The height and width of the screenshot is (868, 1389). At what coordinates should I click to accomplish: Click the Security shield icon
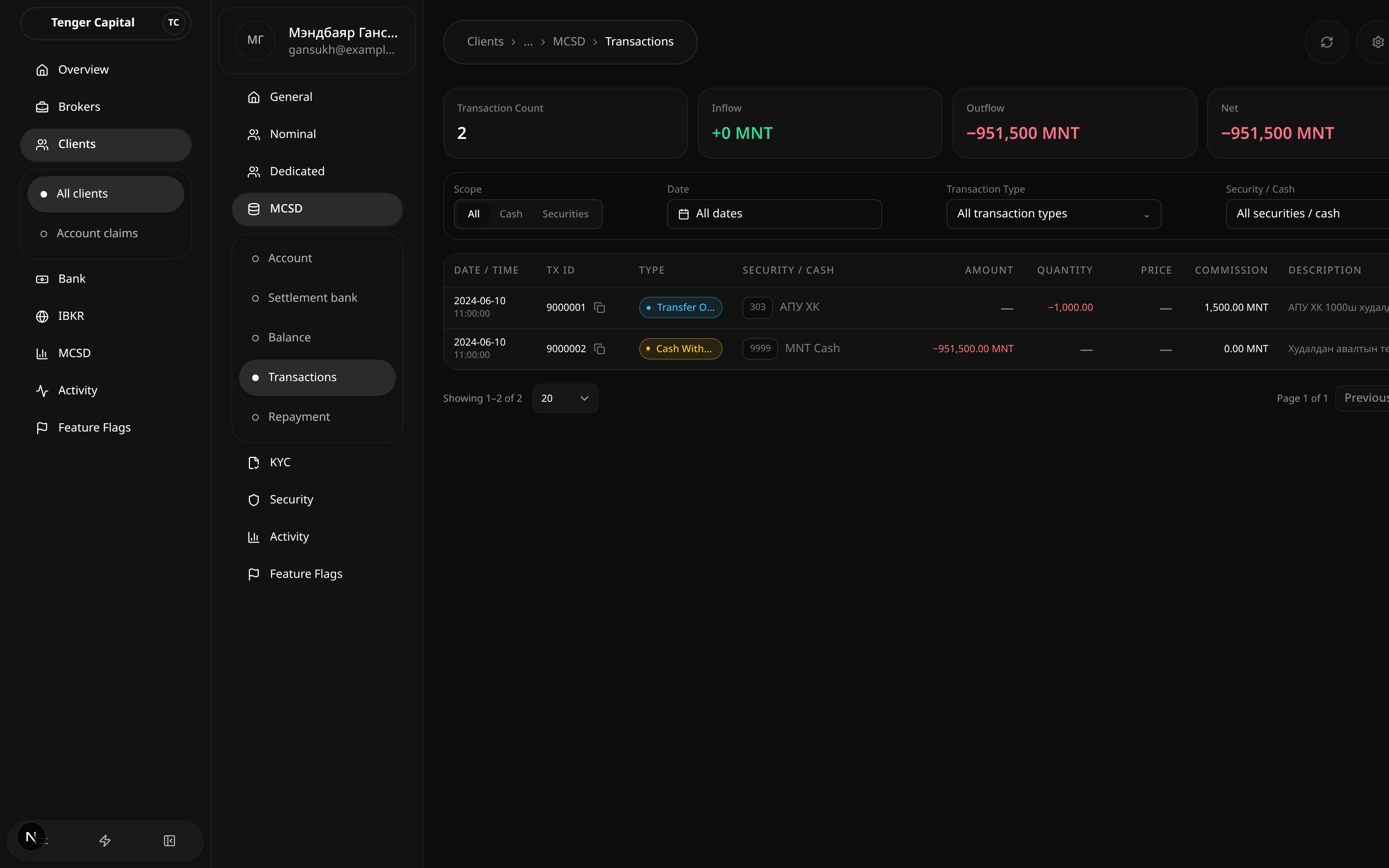[254, 500]
